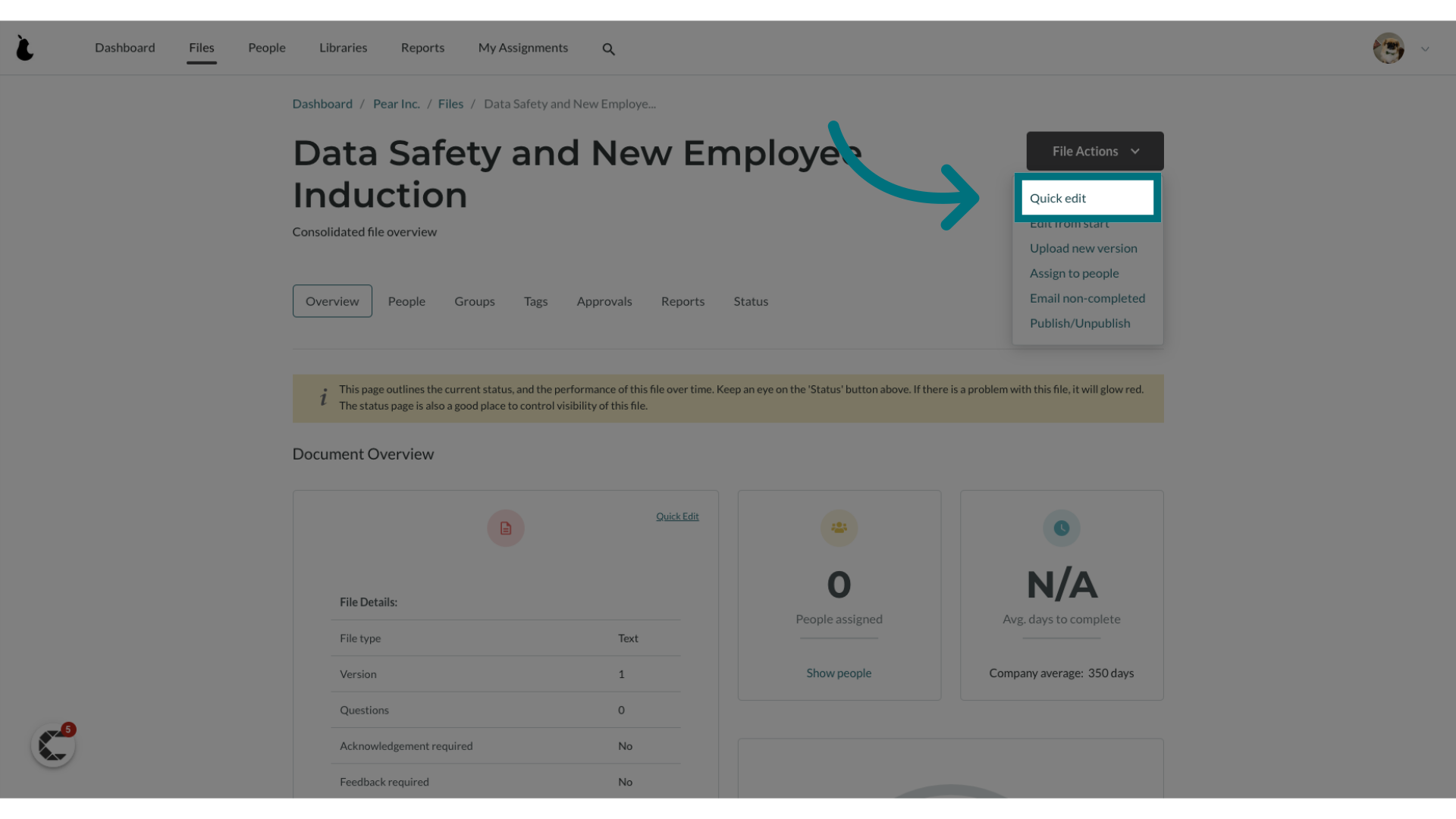Switch to the Groups tab
The height and width of the screenshot is (819, 1456).
[475, 301]
